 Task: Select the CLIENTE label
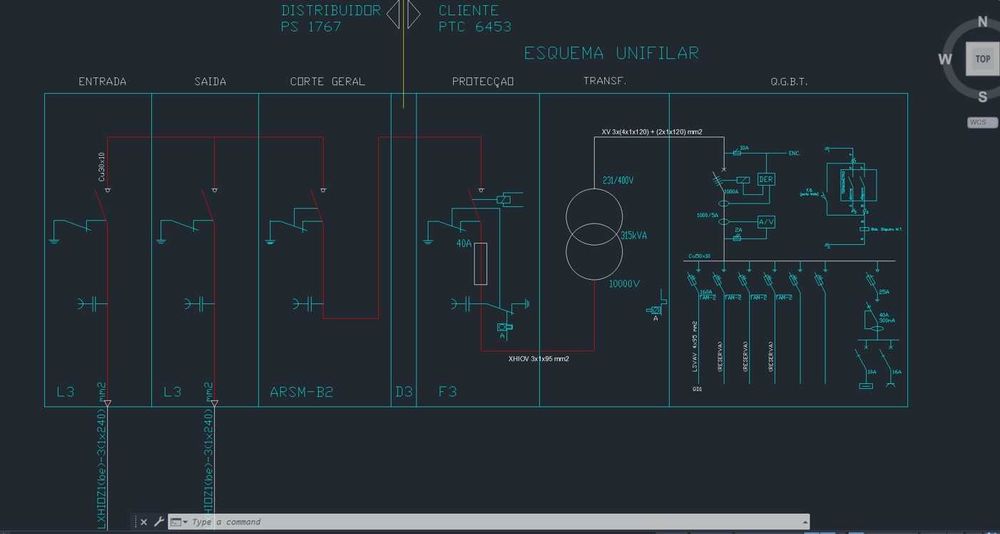(469, 10)
